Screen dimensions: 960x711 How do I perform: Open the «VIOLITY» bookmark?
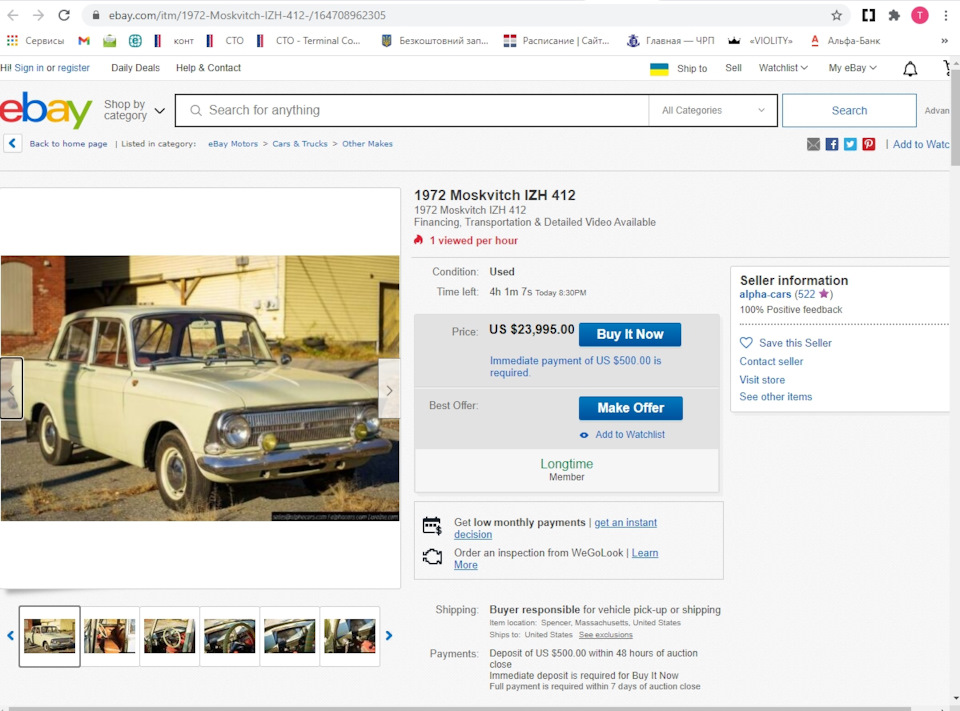pyautogui.click(x=760, y=40)
